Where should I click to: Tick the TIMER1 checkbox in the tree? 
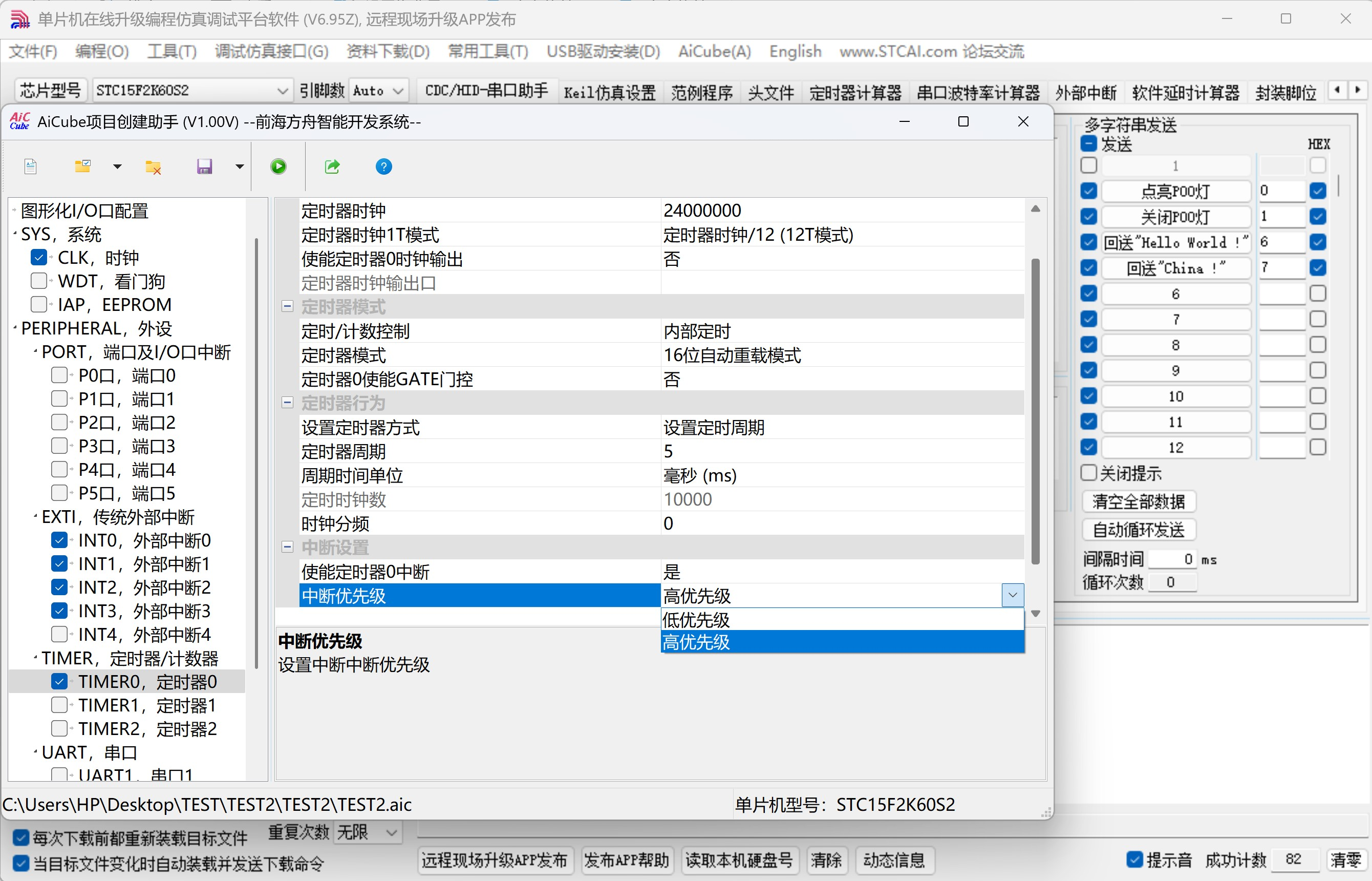coord(59,705)
